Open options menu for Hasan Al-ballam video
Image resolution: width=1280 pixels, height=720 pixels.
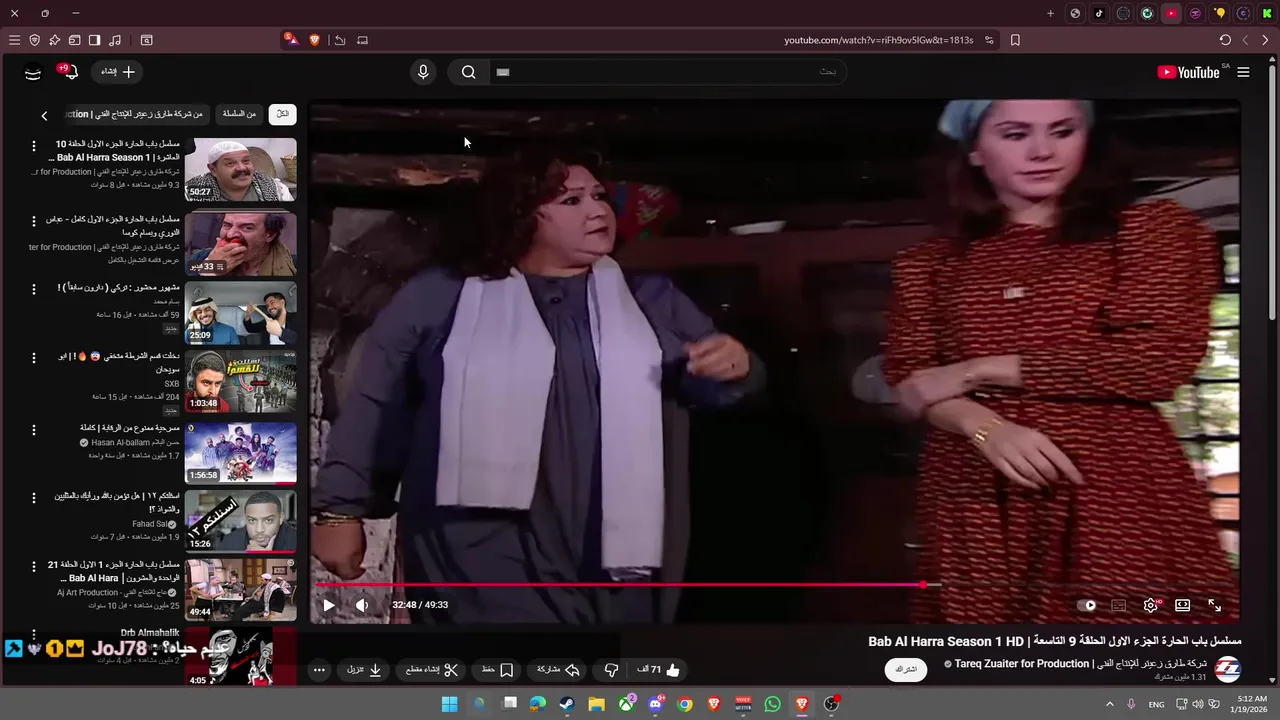(33, 430)
